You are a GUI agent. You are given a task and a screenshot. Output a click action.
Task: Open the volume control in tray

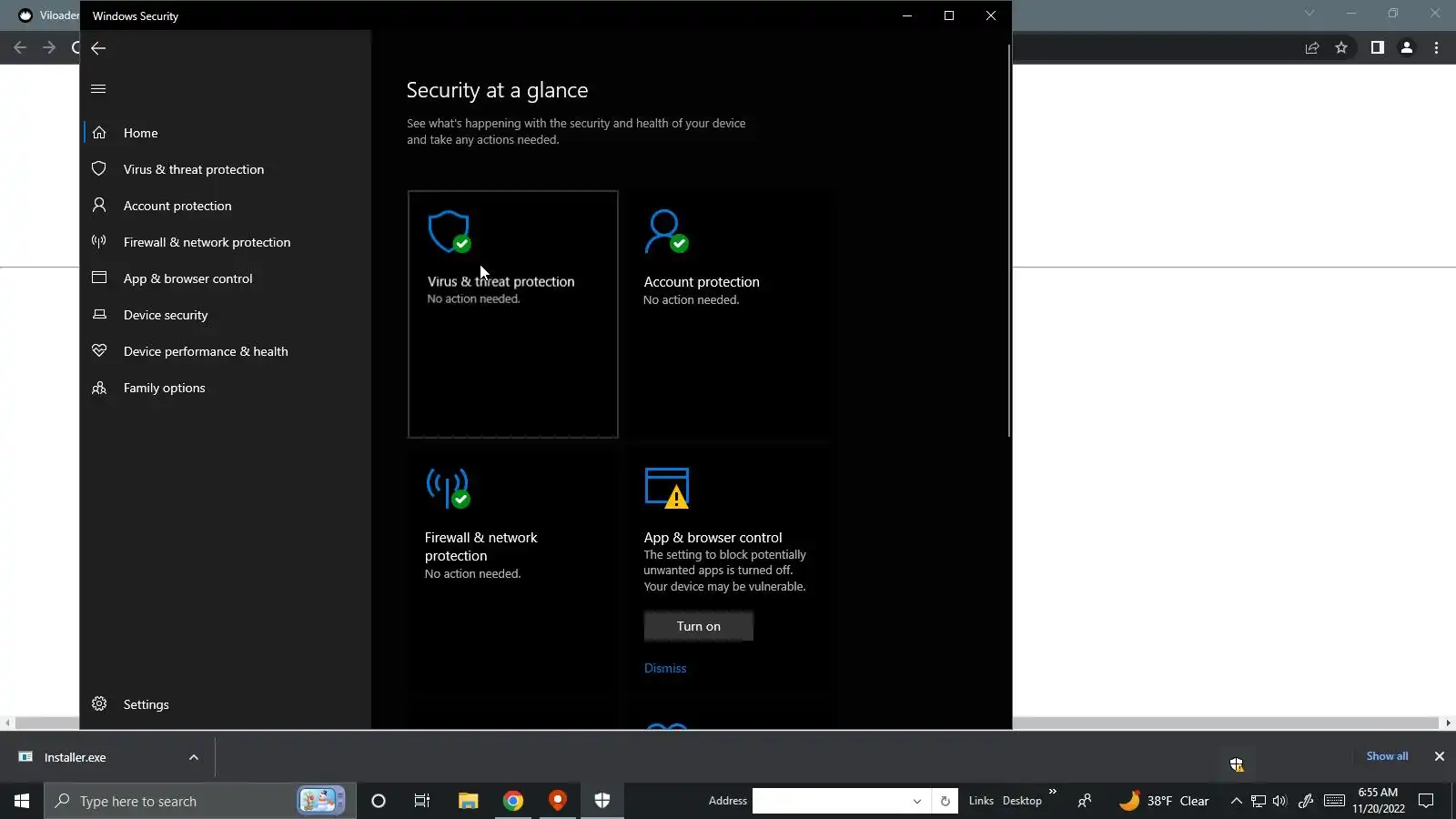(x=1280, y=801)
